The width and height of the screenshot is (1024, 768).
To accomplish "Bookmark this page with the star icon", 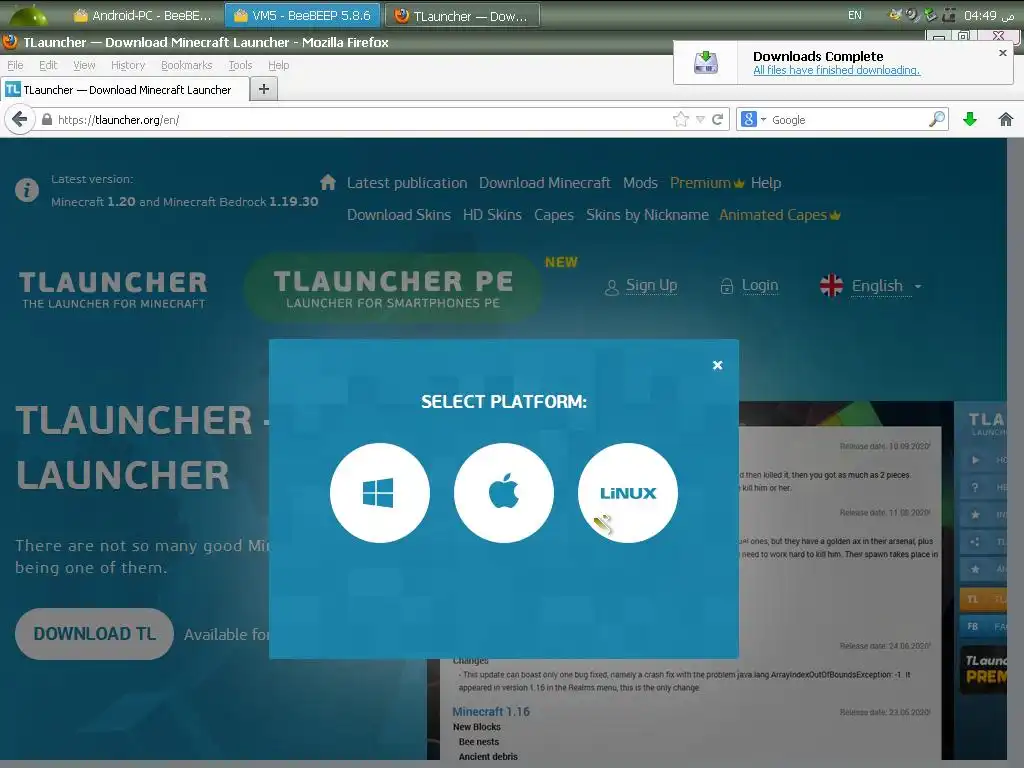I will coord(680,120).
